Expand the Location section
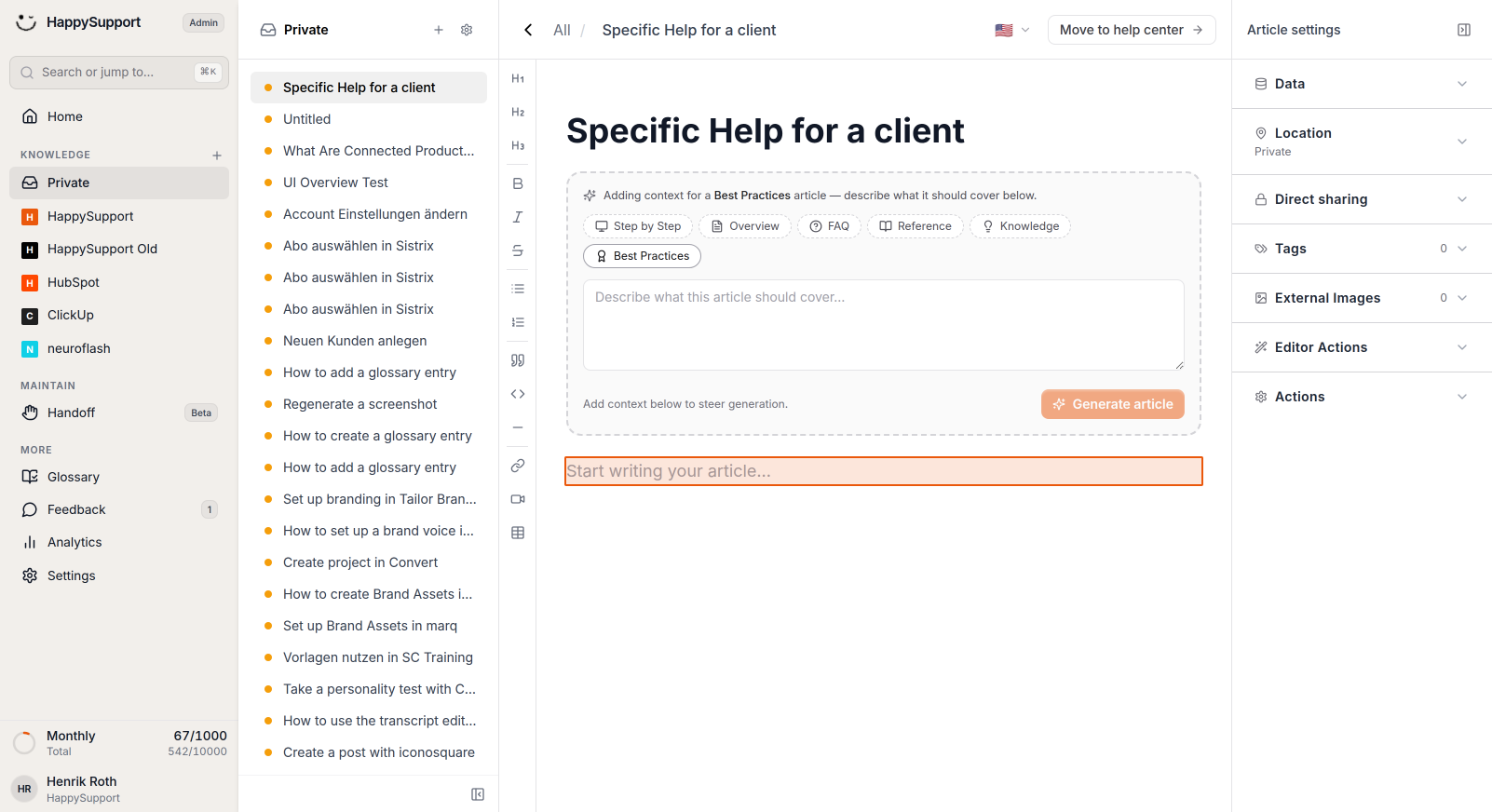 (x=1362, y=142)
